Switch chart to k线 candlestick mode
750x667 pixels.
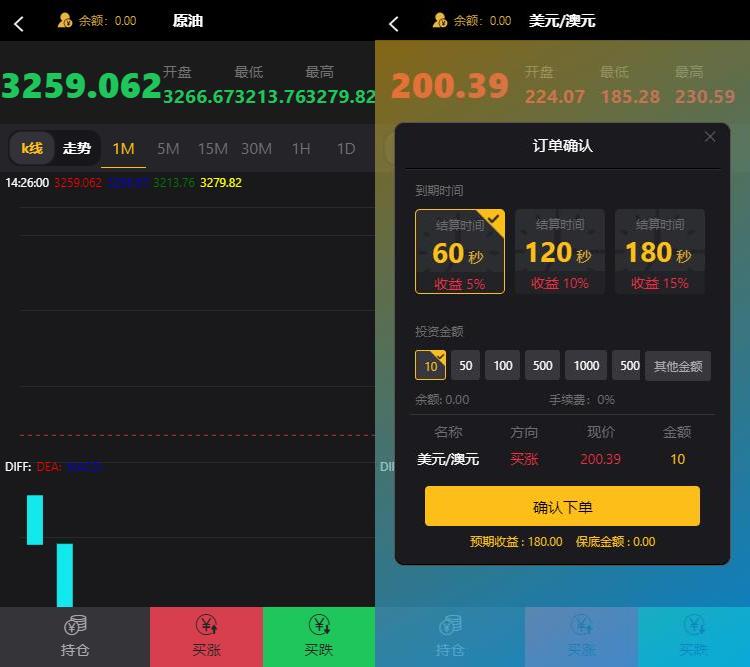coord(32,148)
